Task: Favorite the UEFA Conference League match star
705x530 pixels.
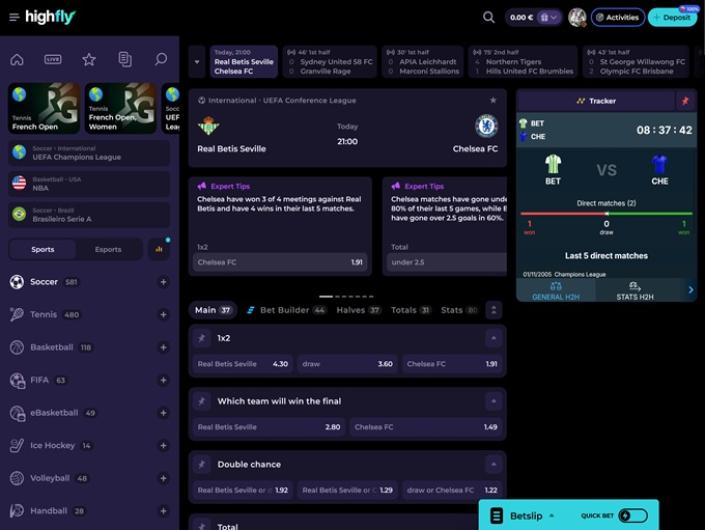Action: pos(493,100)
